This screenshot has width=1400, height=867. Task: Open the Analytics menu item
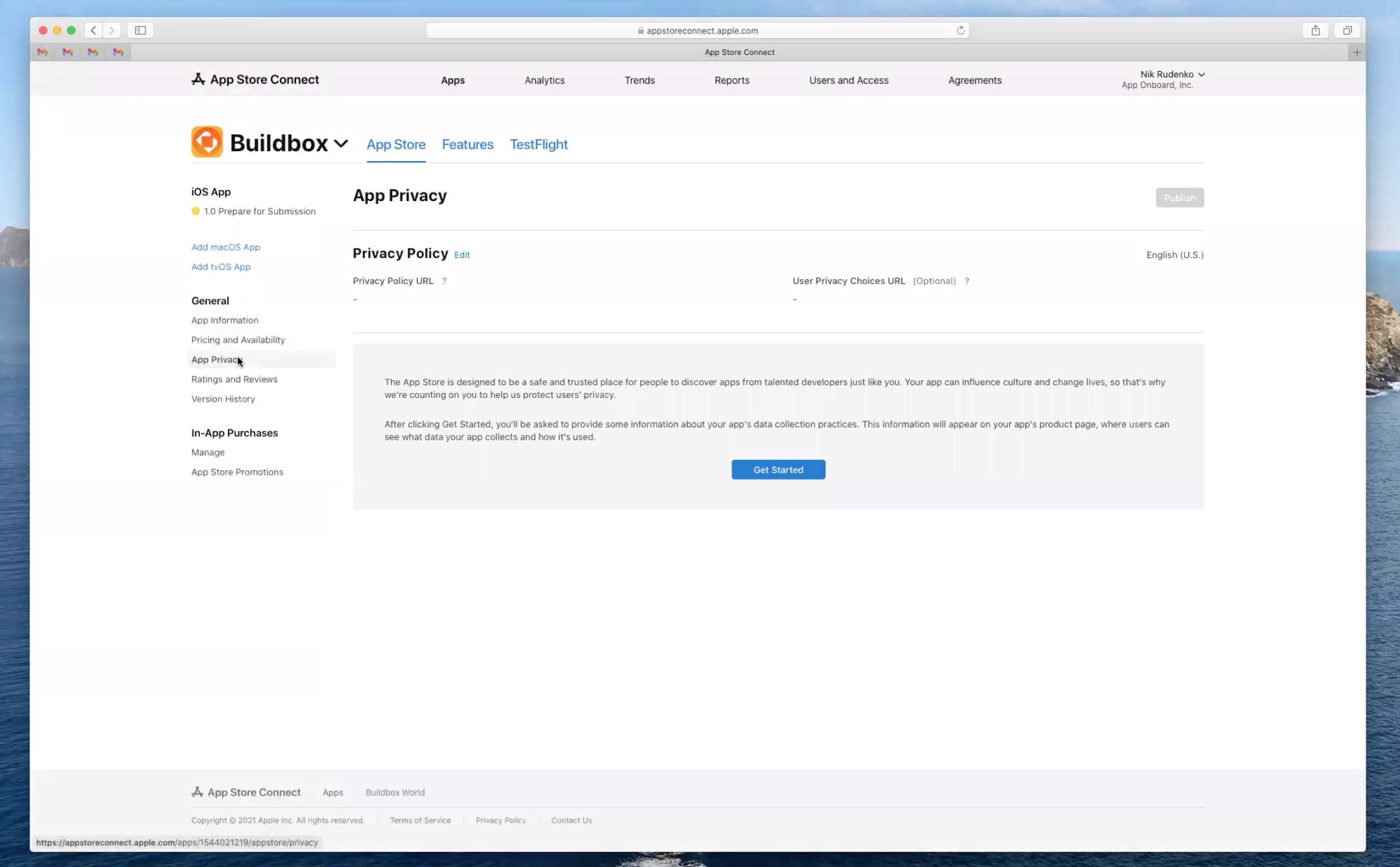click(x=544, y=80)
